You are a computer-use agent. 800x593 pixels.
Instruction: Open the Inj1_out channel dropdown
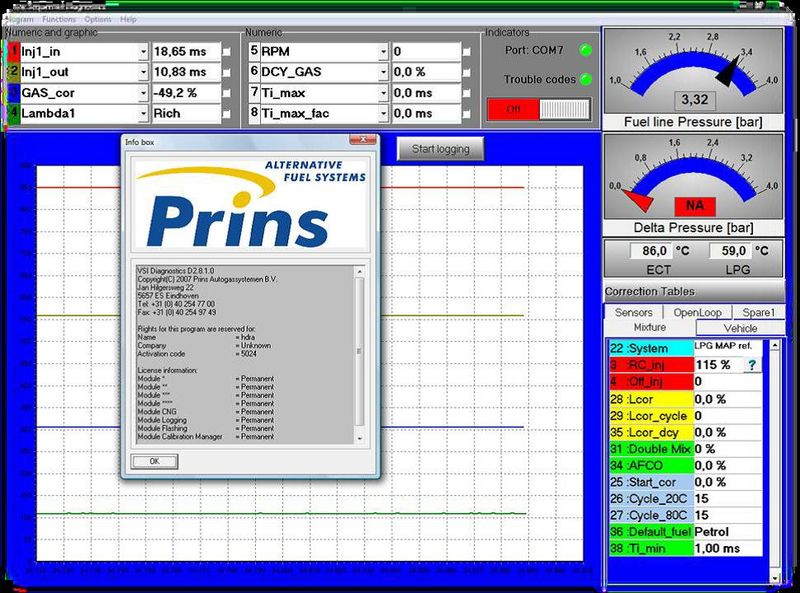pyautogui.click(x=143, y=72)
